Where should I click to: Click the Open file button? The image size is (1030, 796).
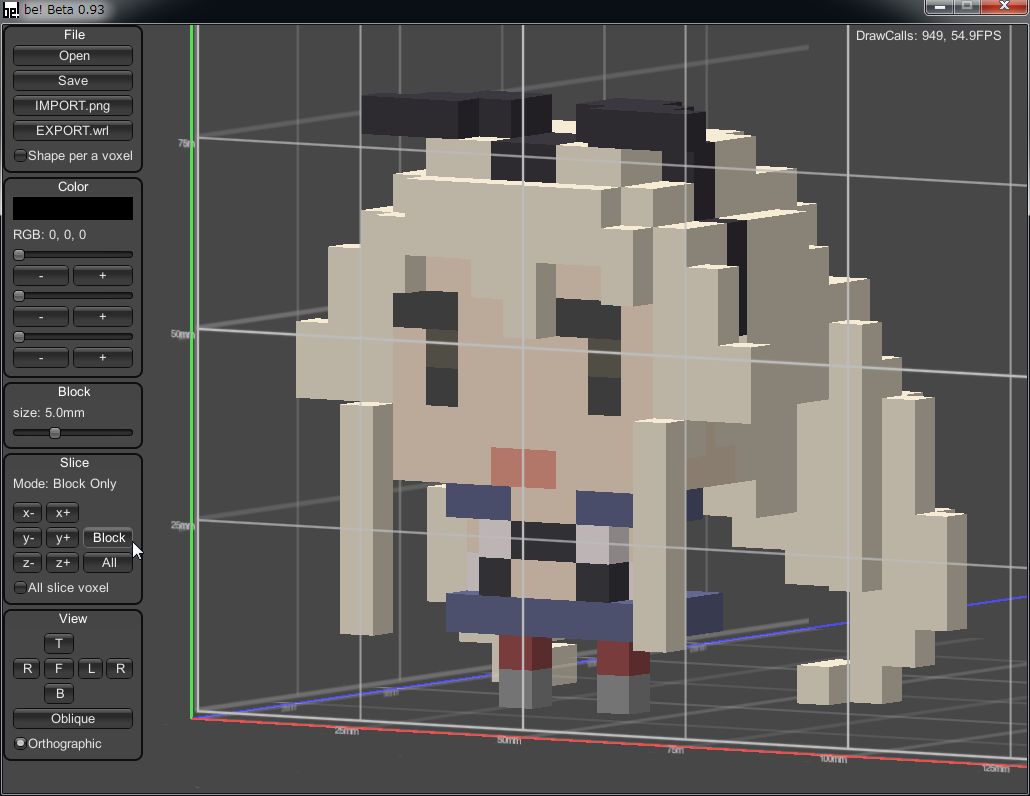click(73, 56)
